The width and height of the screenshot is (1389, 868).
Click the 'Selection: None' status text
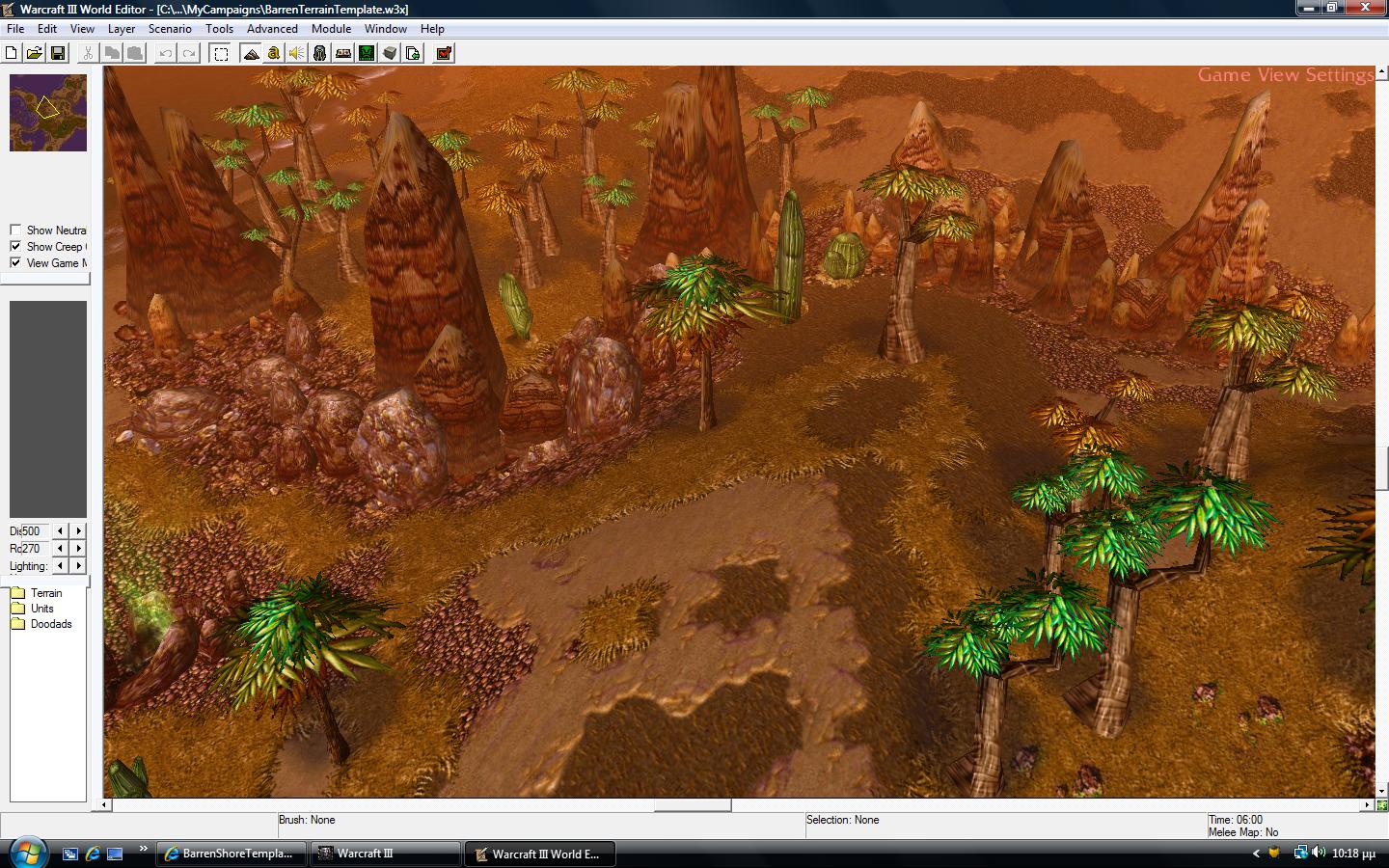[843, 820]
